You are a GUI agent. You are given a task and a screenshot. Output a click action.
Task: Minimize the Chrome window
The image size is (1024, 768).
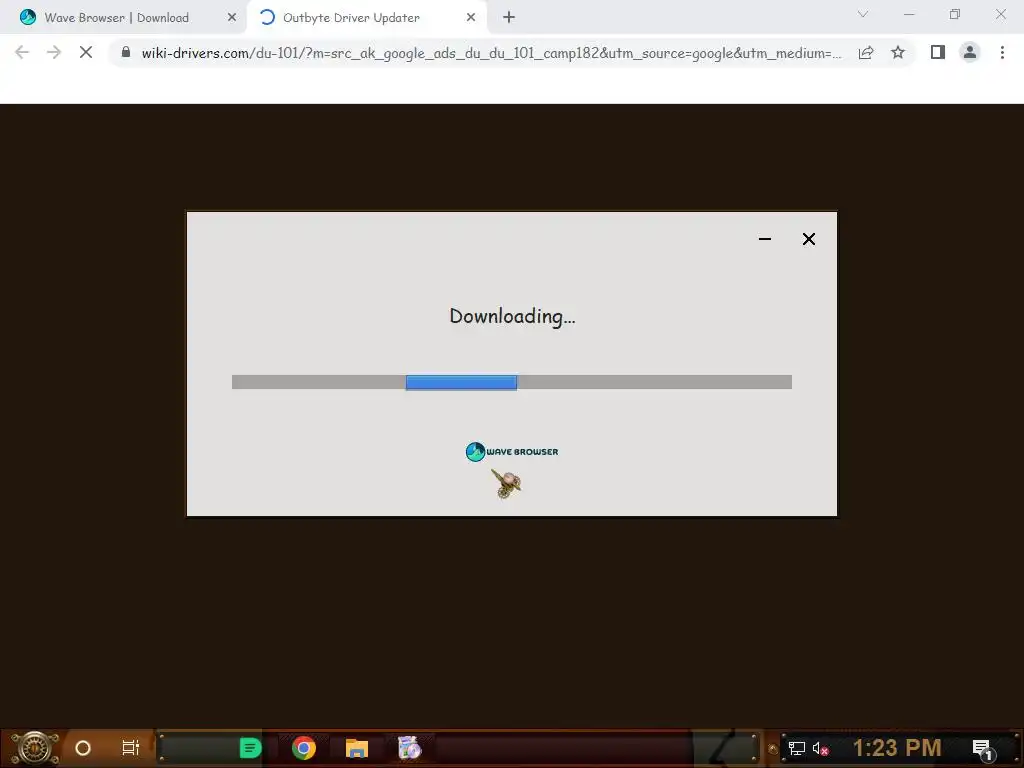tap(909, 14)
